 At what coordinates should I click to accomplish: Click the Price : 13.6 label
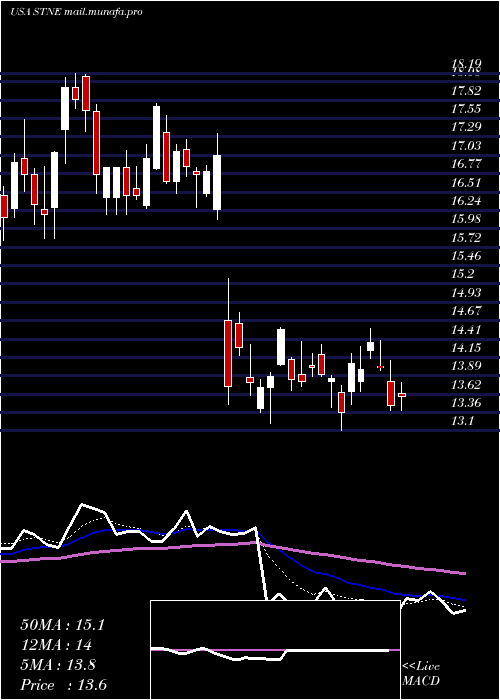click(x=63, y=685)
